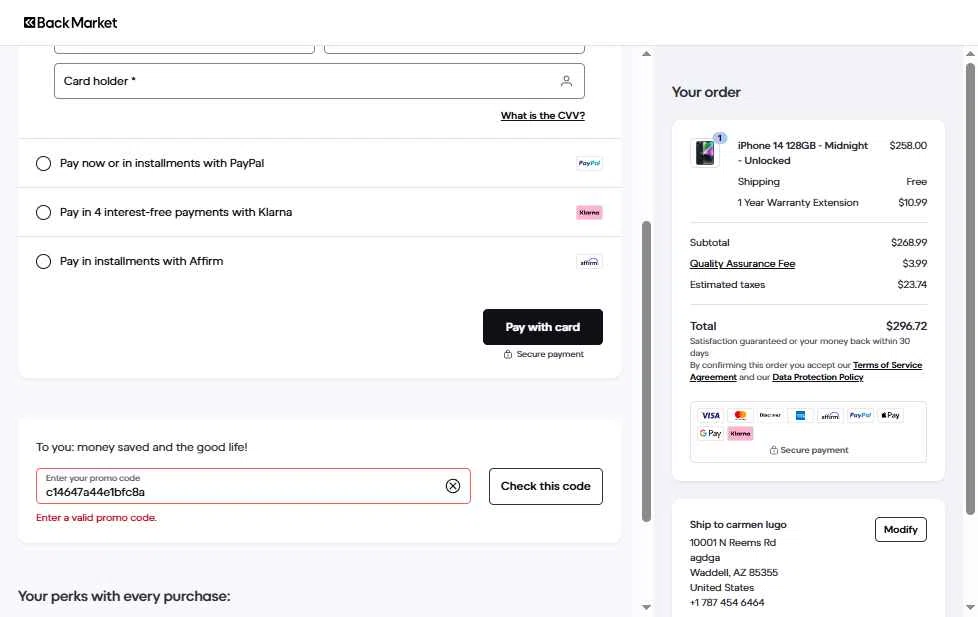978x617 pixels.
Task: Click the right panel scroll-down arrow
Action: [970, 607]
